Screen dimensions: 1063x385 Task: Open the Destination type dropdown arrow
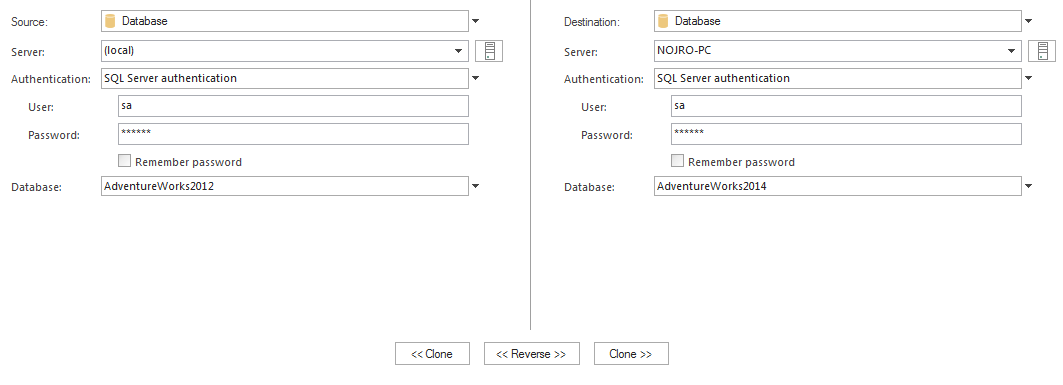coord(1028,21)
